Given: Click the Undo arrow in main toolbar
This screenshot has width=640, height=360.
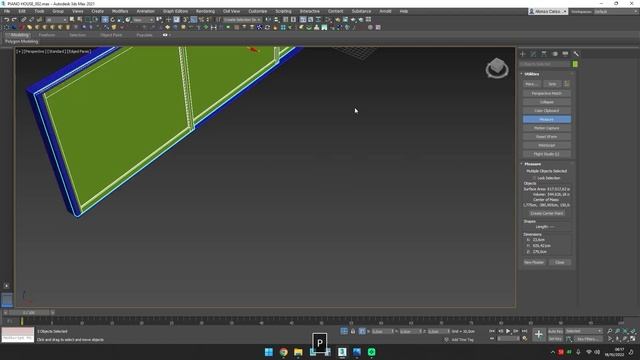Looking at the screenshot, I should 7,20.
